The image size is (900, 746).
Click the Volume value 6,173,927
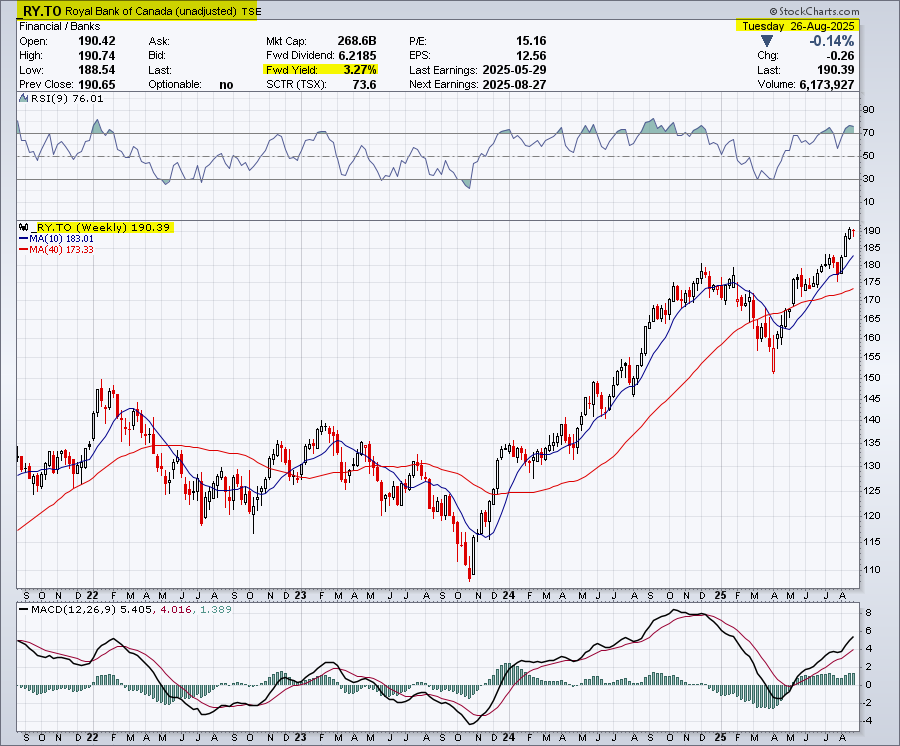(827, 84)
